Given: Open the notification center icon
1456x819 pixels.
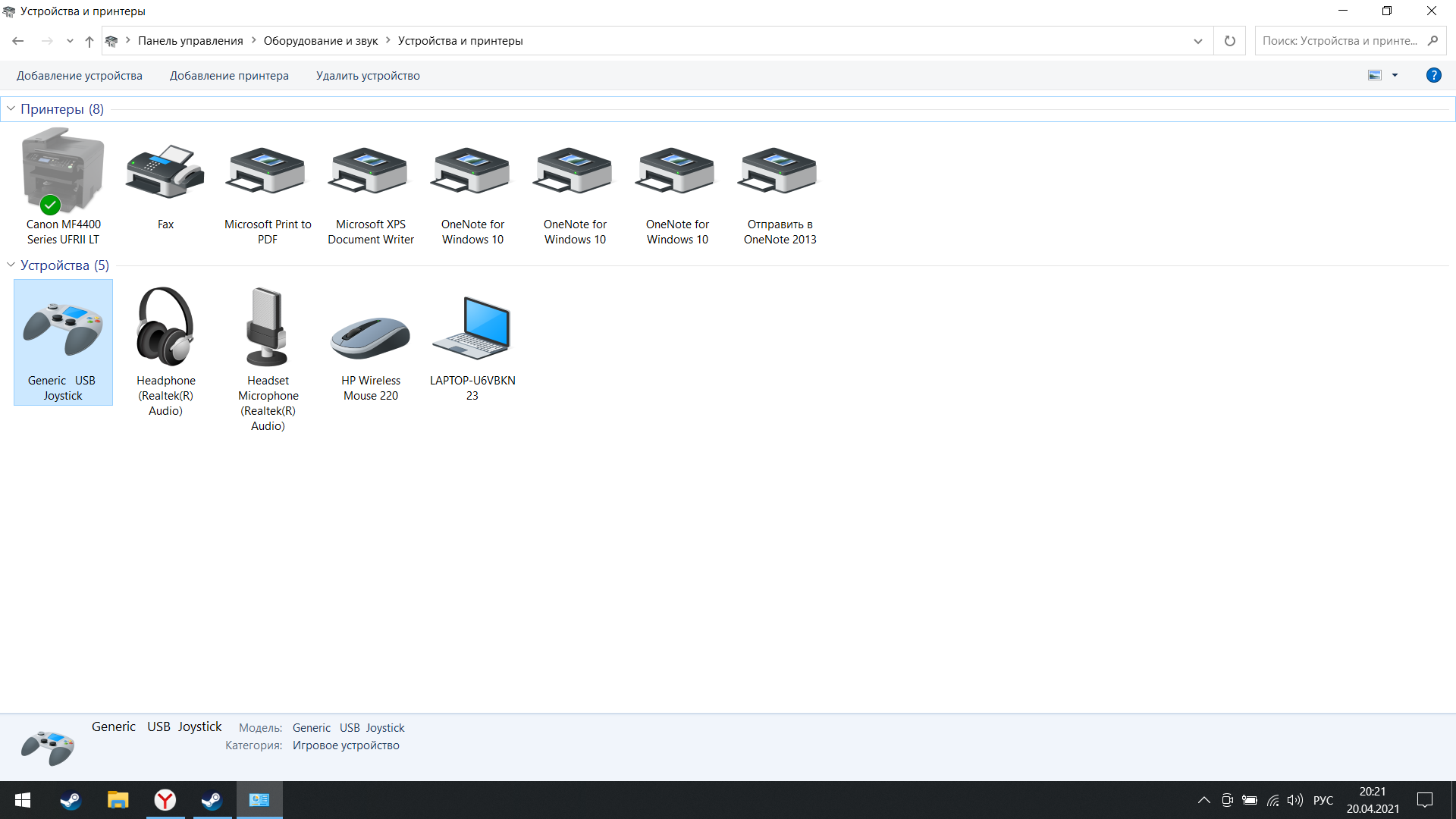Looking at the screenshot, I should coord(1425,800).
